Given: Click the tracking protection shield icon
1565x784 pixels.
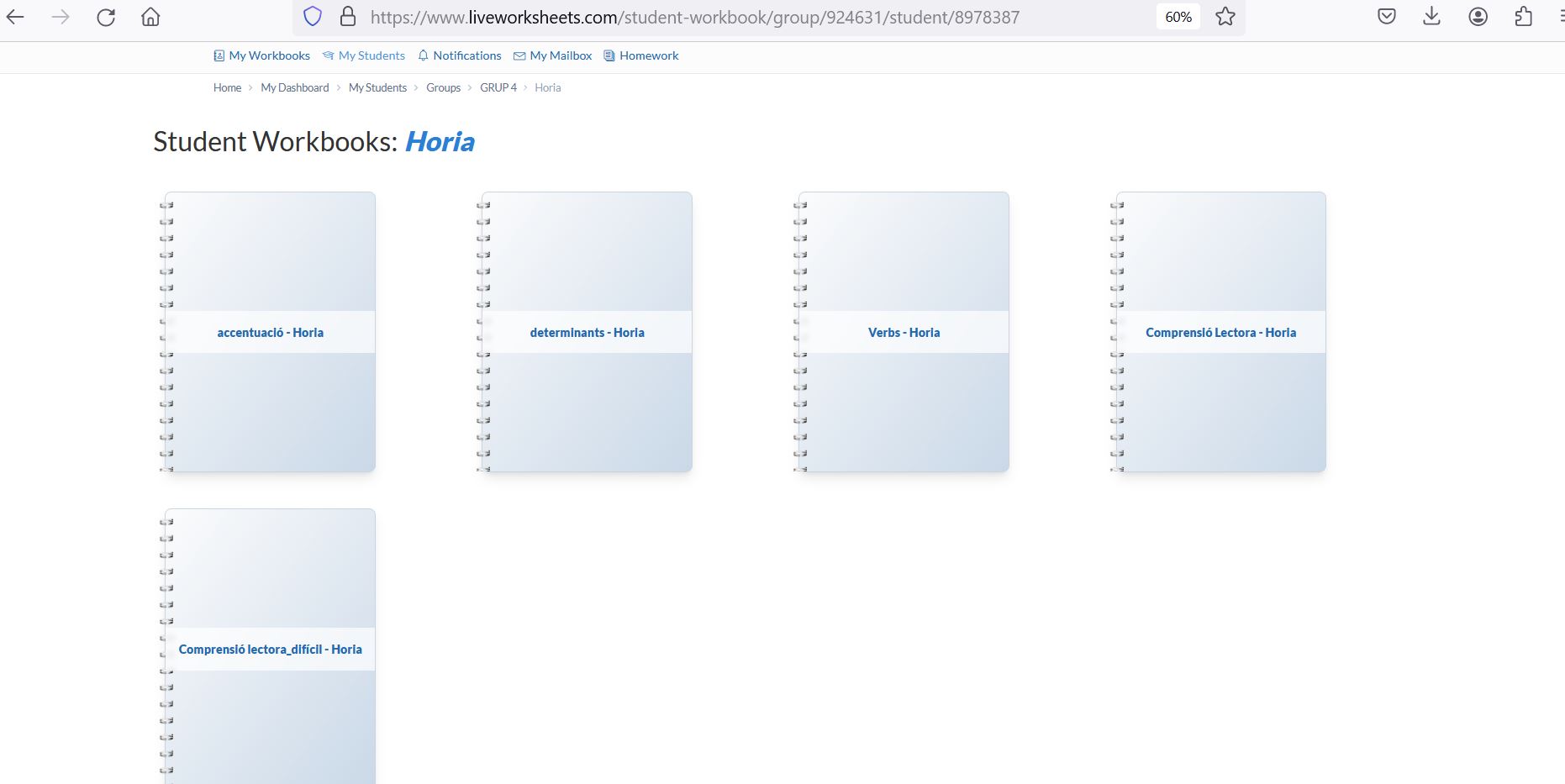Looking at the screenshot, I should [313, 17].
